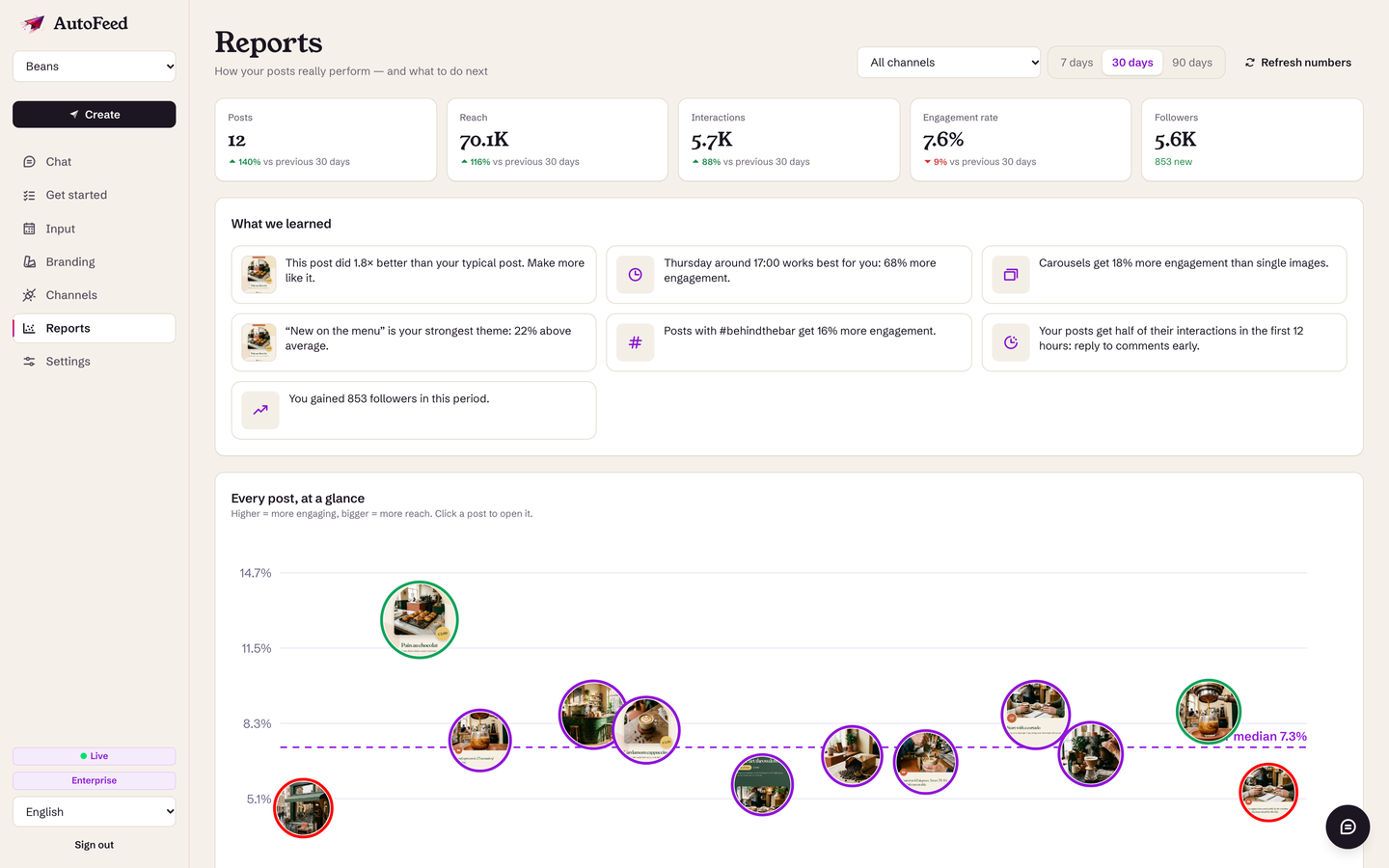Click the Posts stat card

click(326, 140)
